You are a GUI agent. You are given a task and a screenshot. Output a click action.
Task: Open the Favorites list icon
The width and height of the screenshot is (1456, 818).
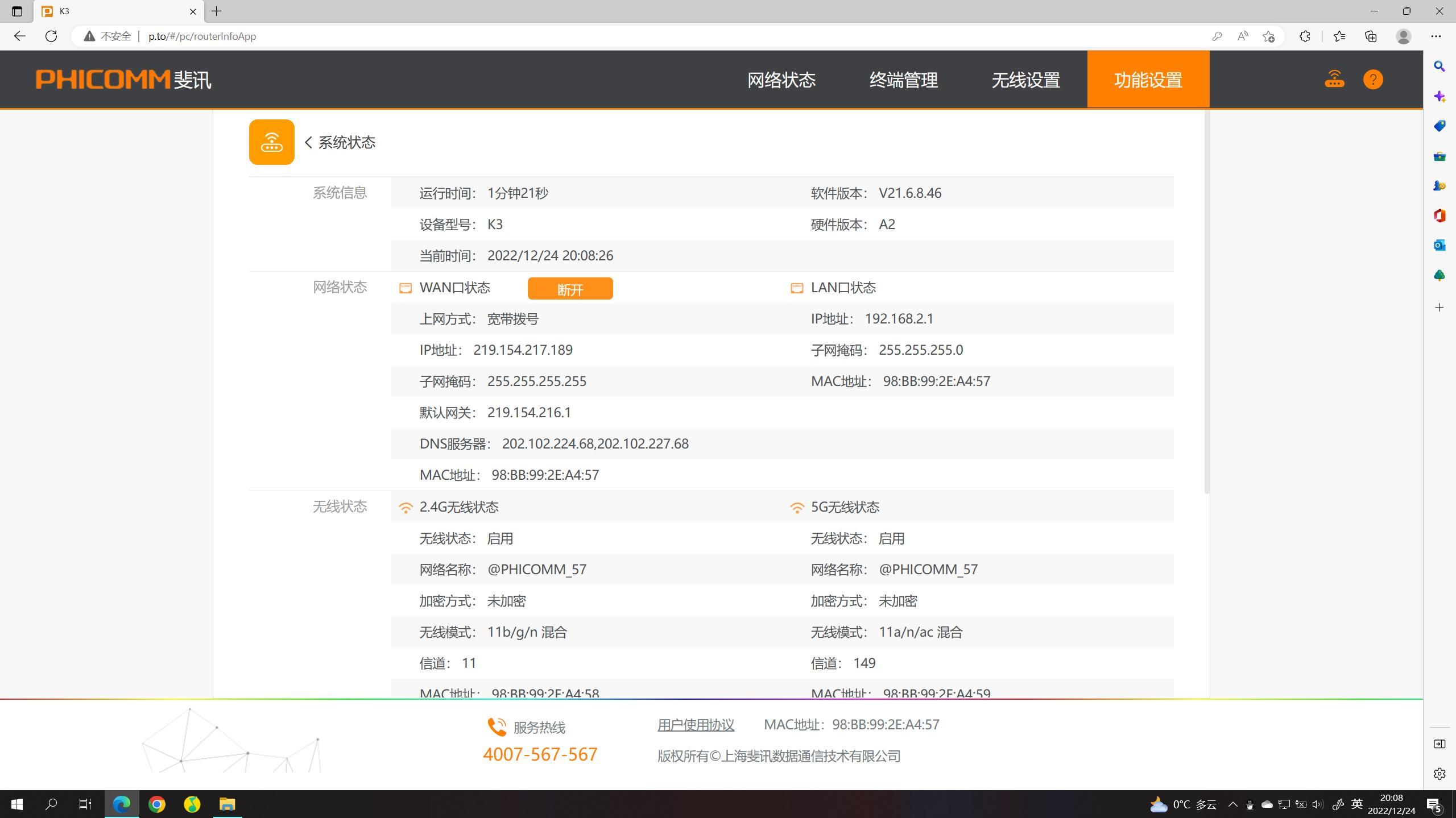[1339, 36]
